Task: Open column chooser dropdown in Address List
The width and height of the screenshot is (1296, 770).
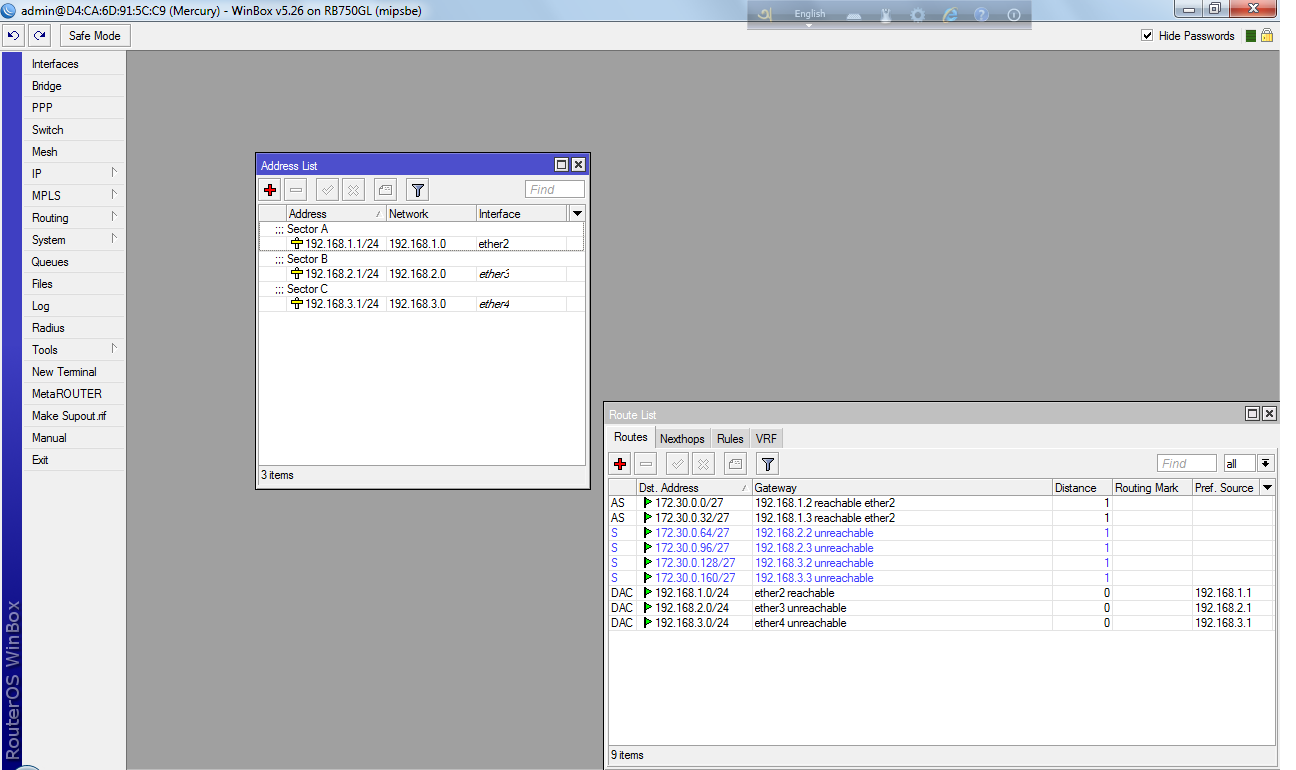Action: [x=577, y=214]
